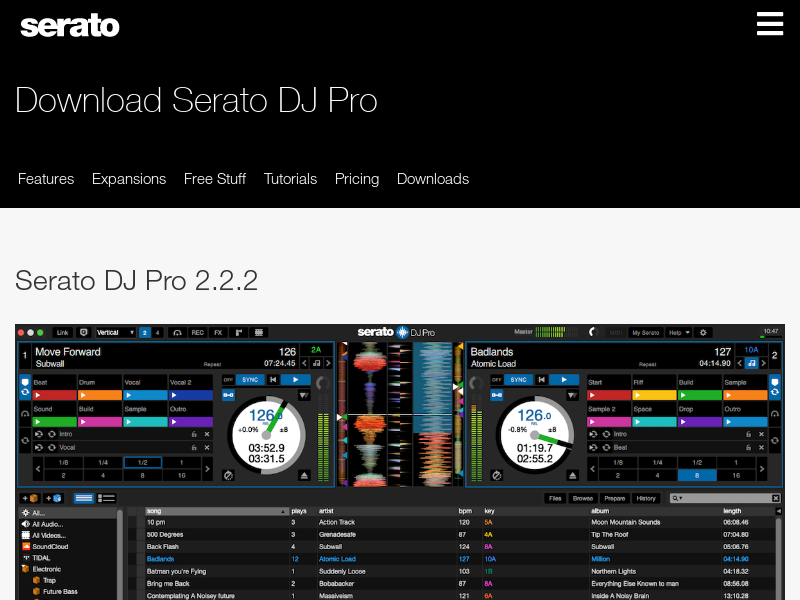
Task: Click the add crate icon
Action: [30, 498]
